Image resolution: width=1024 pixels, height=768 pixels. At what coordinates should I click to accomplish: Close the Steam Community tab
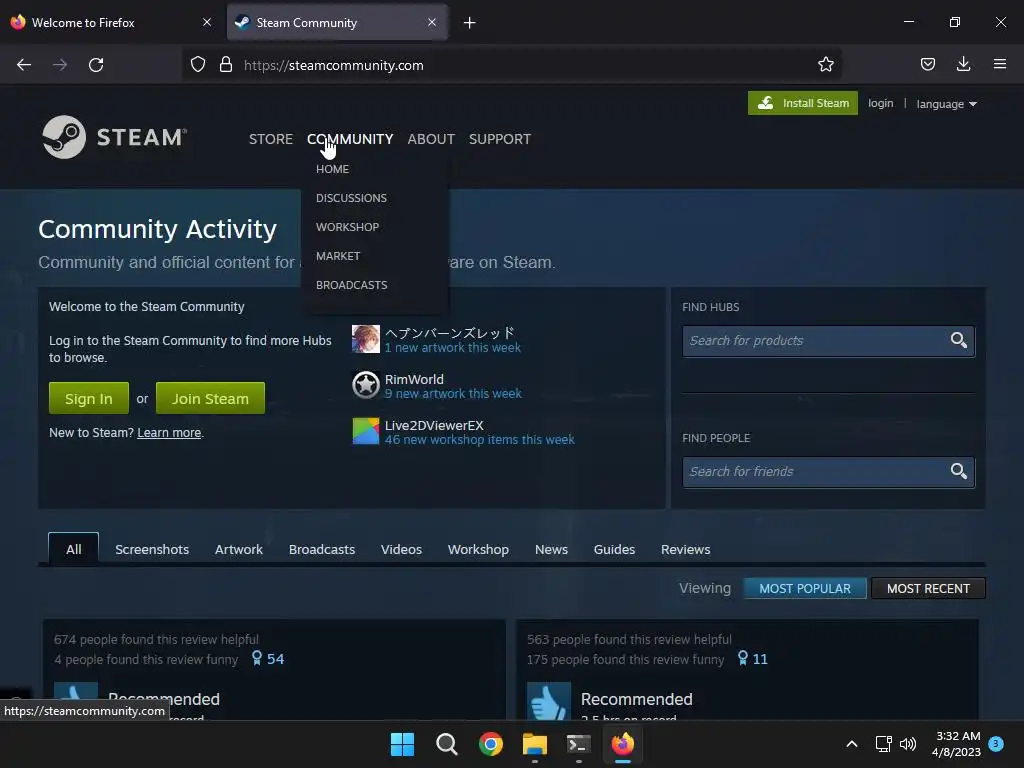(x=432, y=22)
